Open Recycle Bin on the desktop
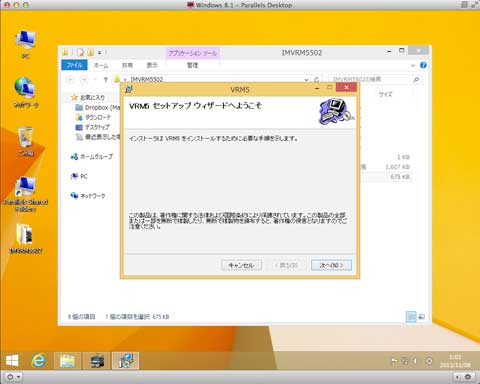Screen dimensions: 480x384 point(25,141)
